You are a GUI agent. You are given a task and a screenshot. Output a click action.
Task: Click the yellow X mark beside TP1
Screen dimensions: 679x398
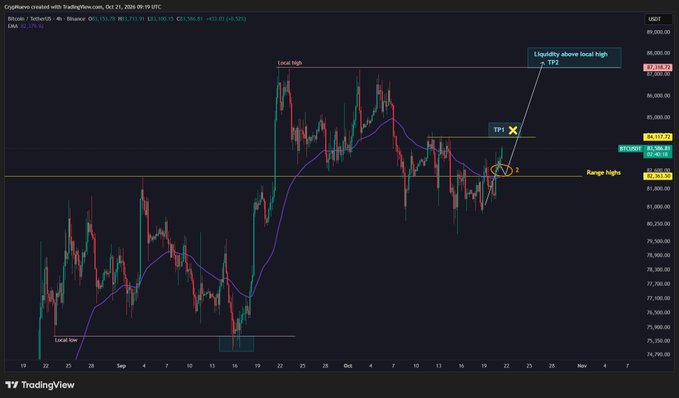point(513,130)
